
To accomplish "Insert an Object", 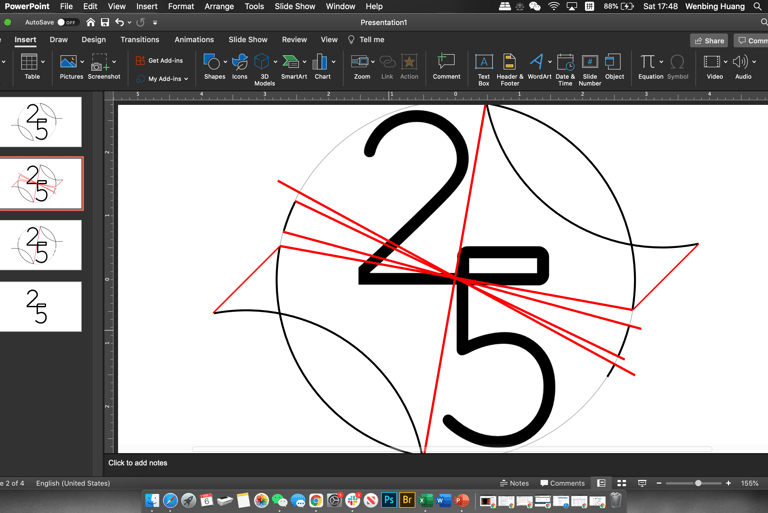I will point(614,66).
